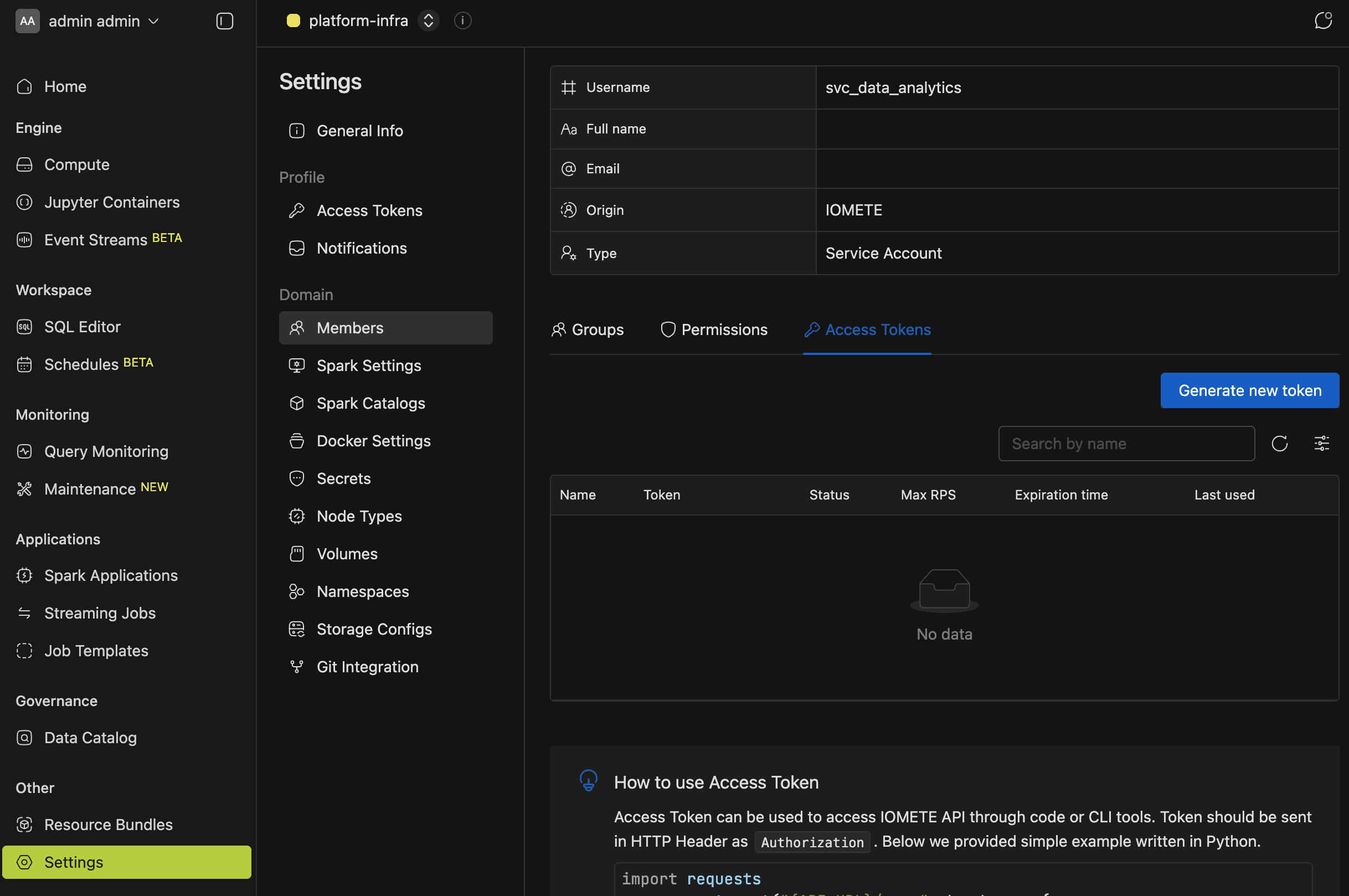Click the info icon next to platform-infra
The image size is (1349, 896).
462,20
